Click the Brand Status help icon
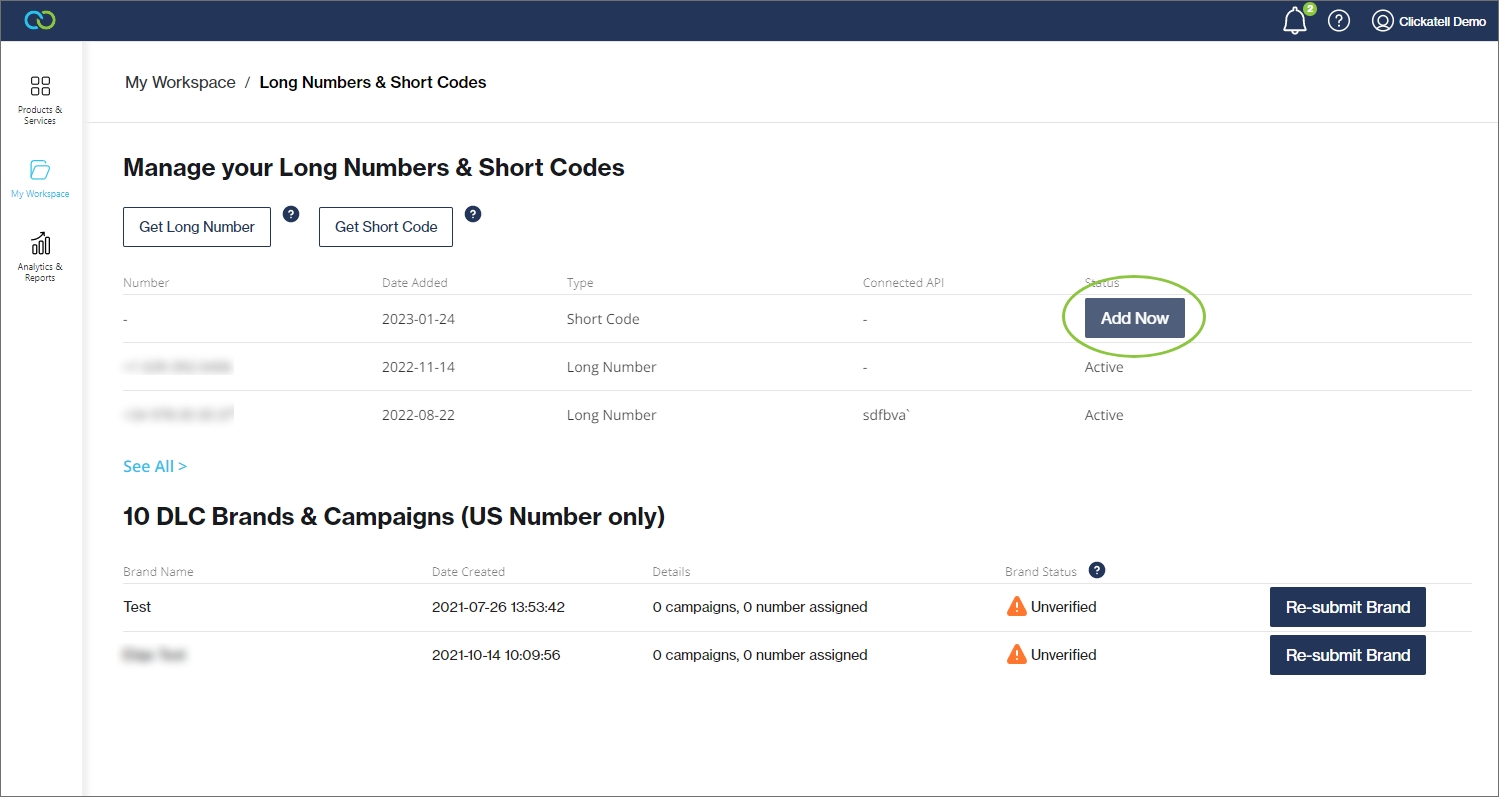 click(x=1097, y=570)
